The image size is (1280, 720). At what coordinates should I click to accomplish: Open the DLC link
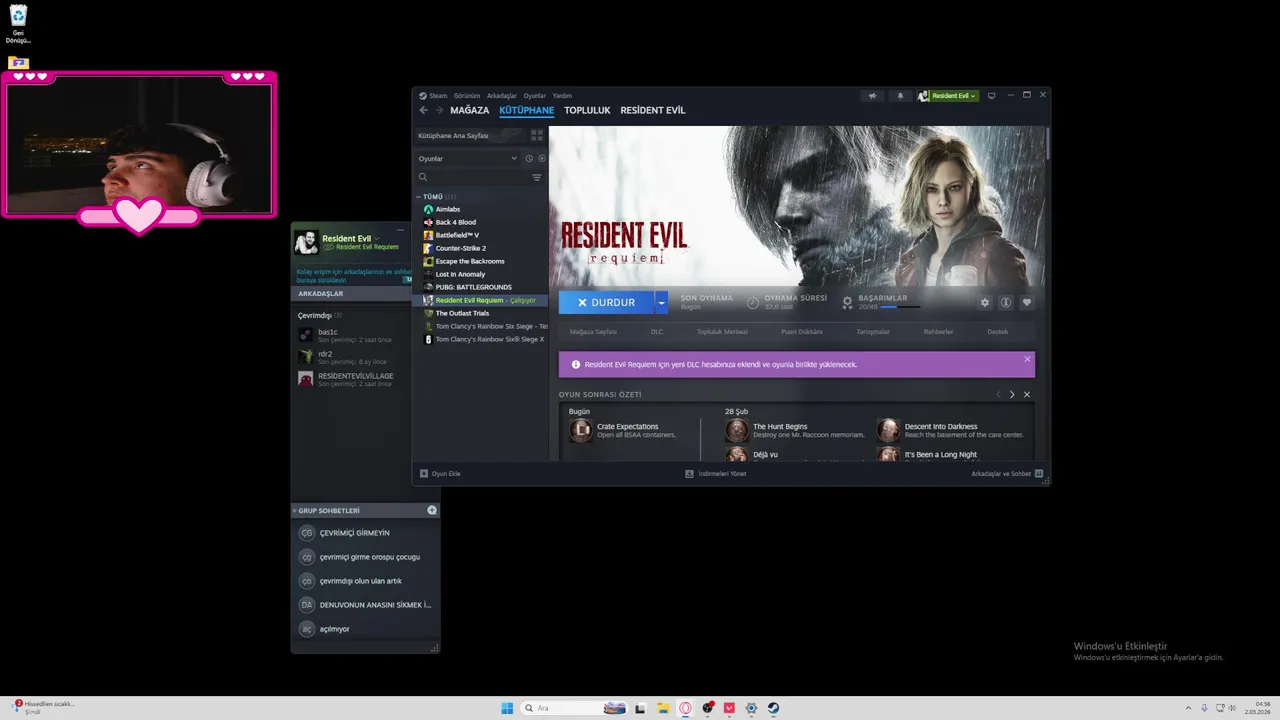657,331
